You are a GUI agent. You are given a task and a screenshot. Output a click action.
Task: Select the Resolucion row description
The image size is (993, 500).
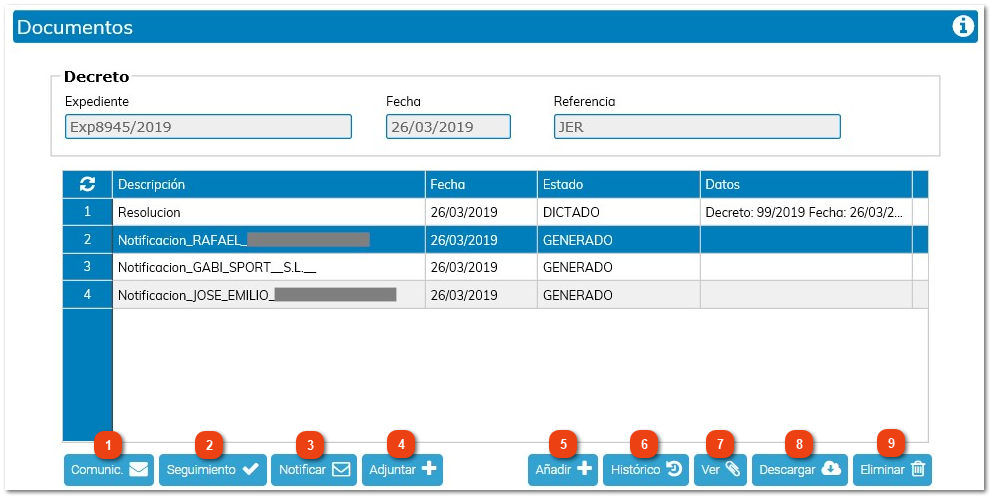269,212
